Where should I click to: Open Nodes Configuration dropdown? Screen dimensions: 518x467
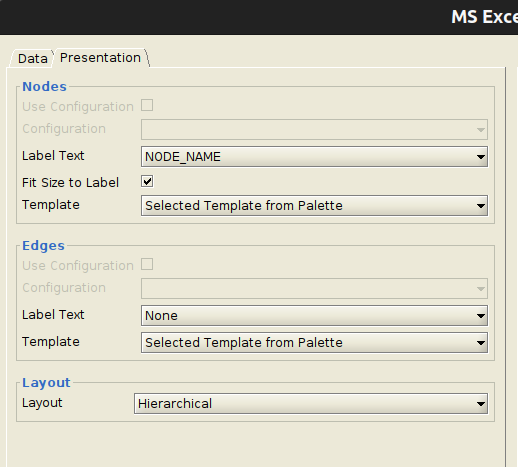[x=314, y=129]
